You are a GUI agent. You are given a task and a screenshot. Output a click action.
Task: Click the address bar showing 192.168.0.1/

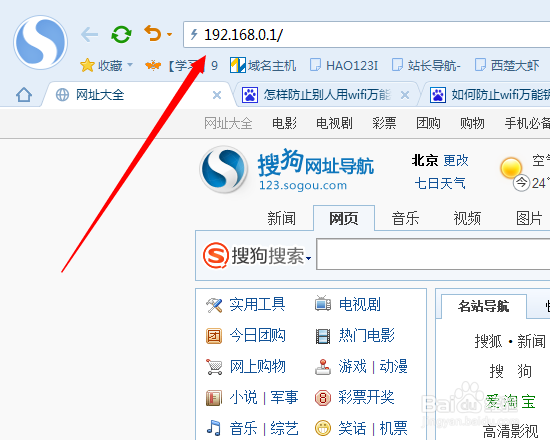point(367,34)
